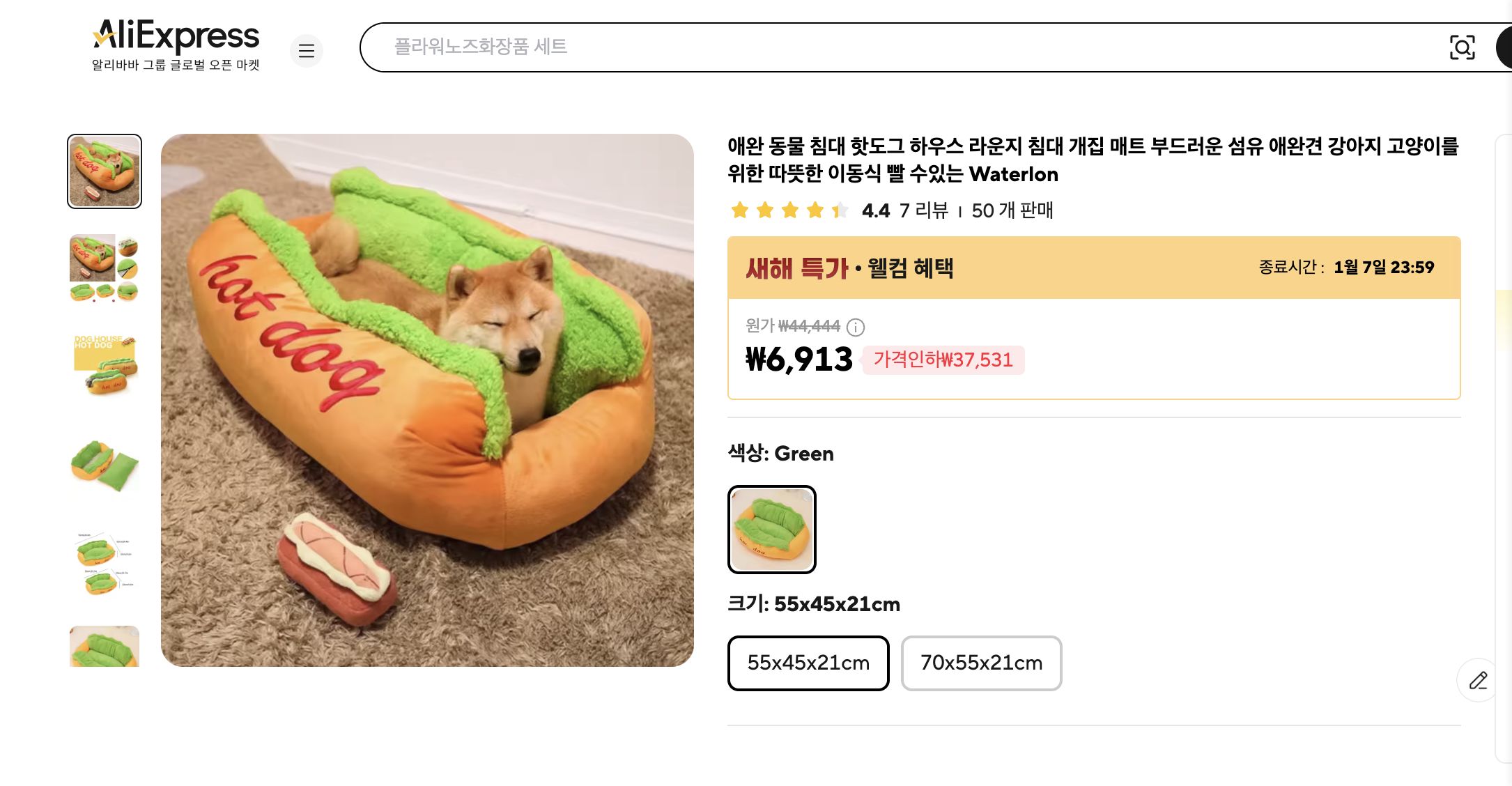
Task: Select the Green color option thumbnail
Action: [x=771, y=529]
